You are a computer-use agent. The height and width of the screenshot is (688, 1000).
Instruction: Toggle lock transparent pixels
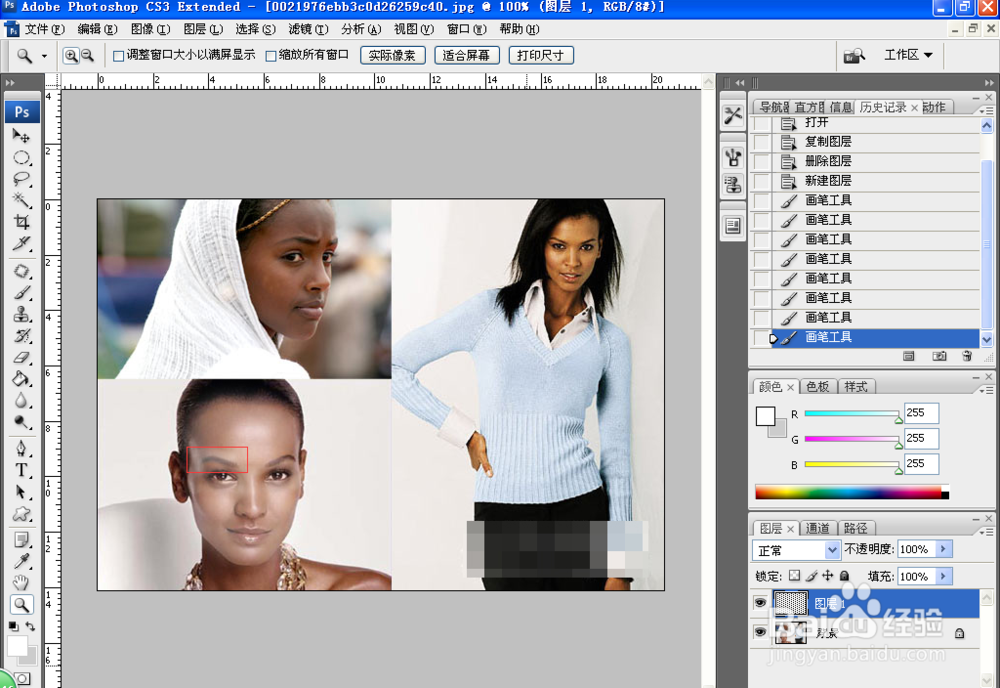[x=794, y=576]
